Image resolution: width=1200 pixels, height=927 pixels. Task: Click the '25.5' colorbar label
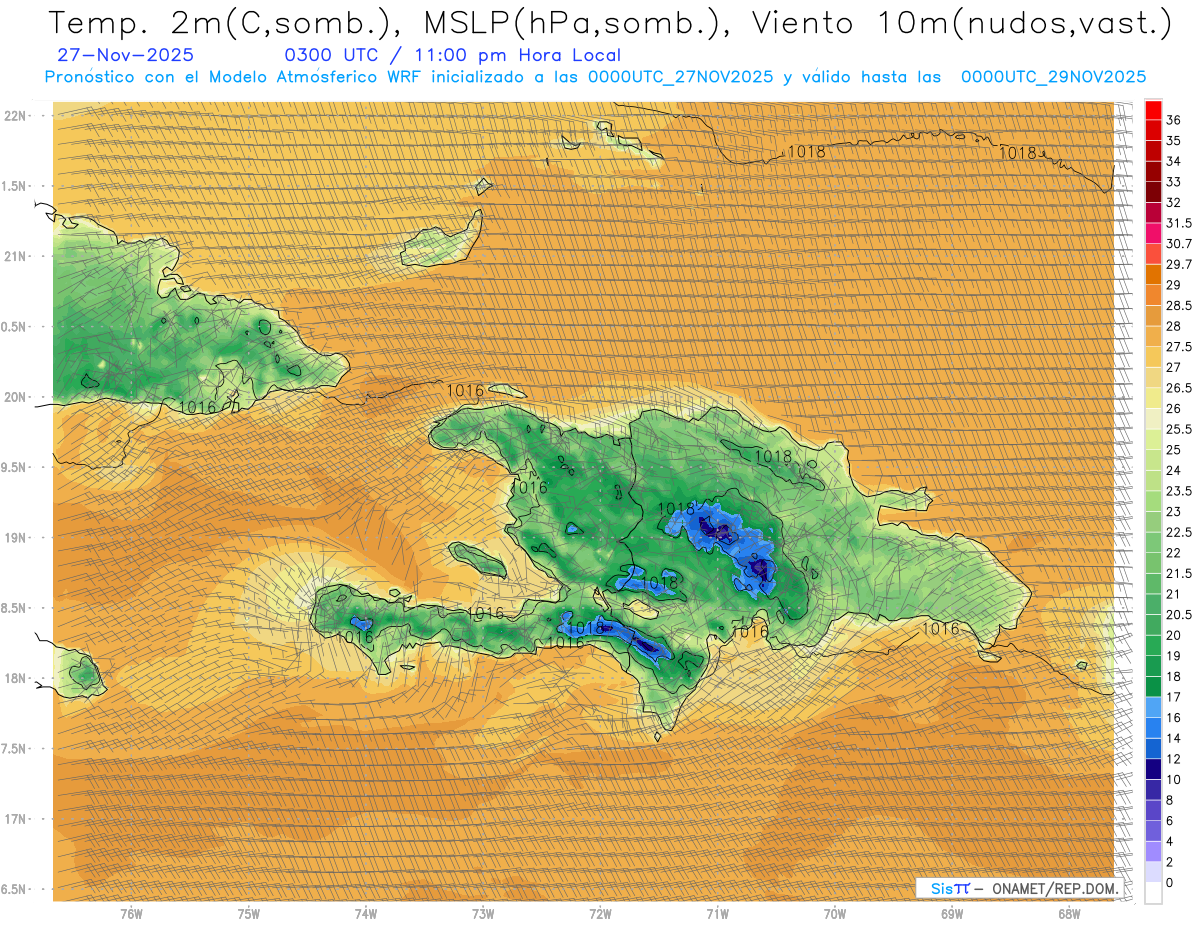[1179, 429]
